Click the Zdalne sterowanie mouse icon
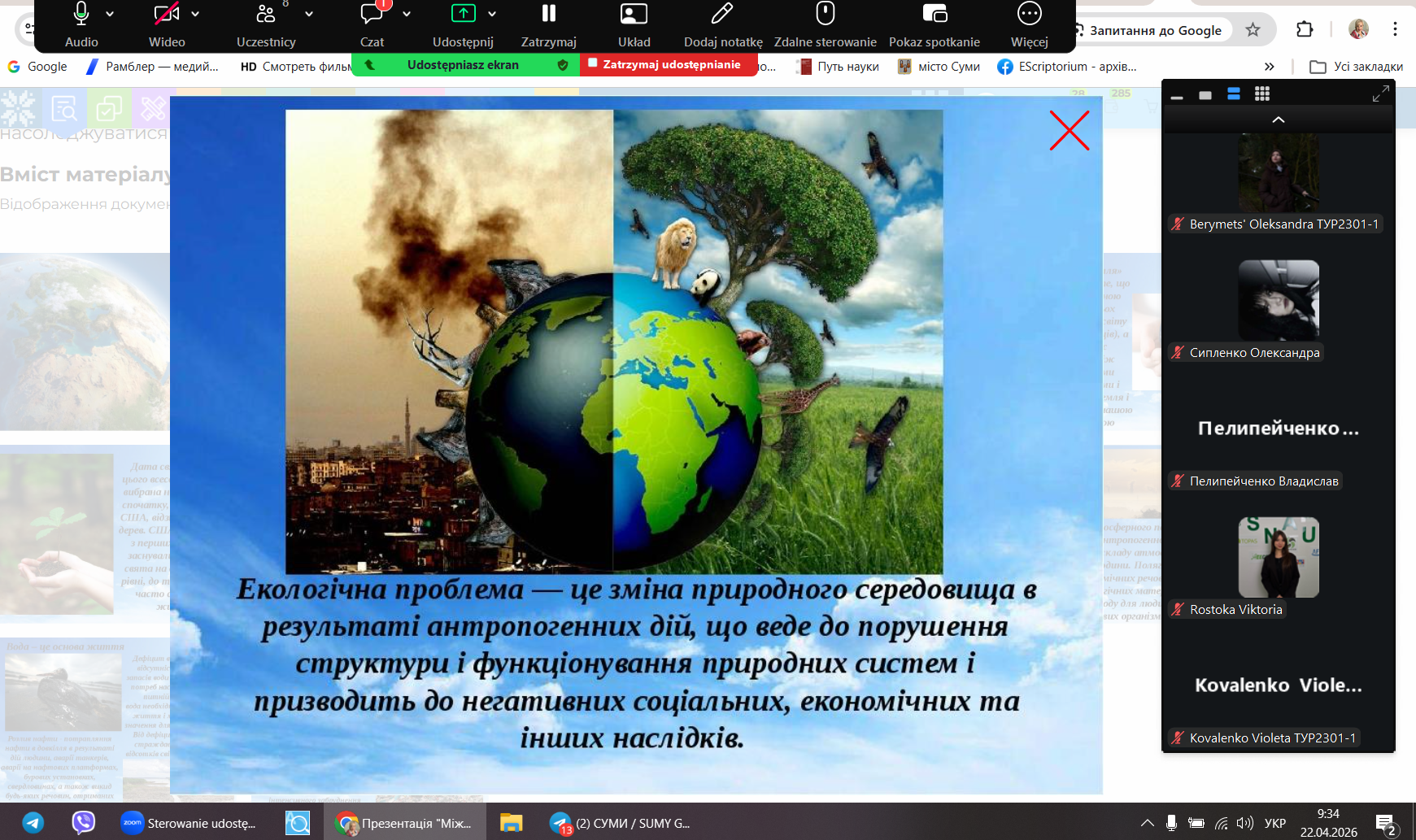 [x=825, y=14]
